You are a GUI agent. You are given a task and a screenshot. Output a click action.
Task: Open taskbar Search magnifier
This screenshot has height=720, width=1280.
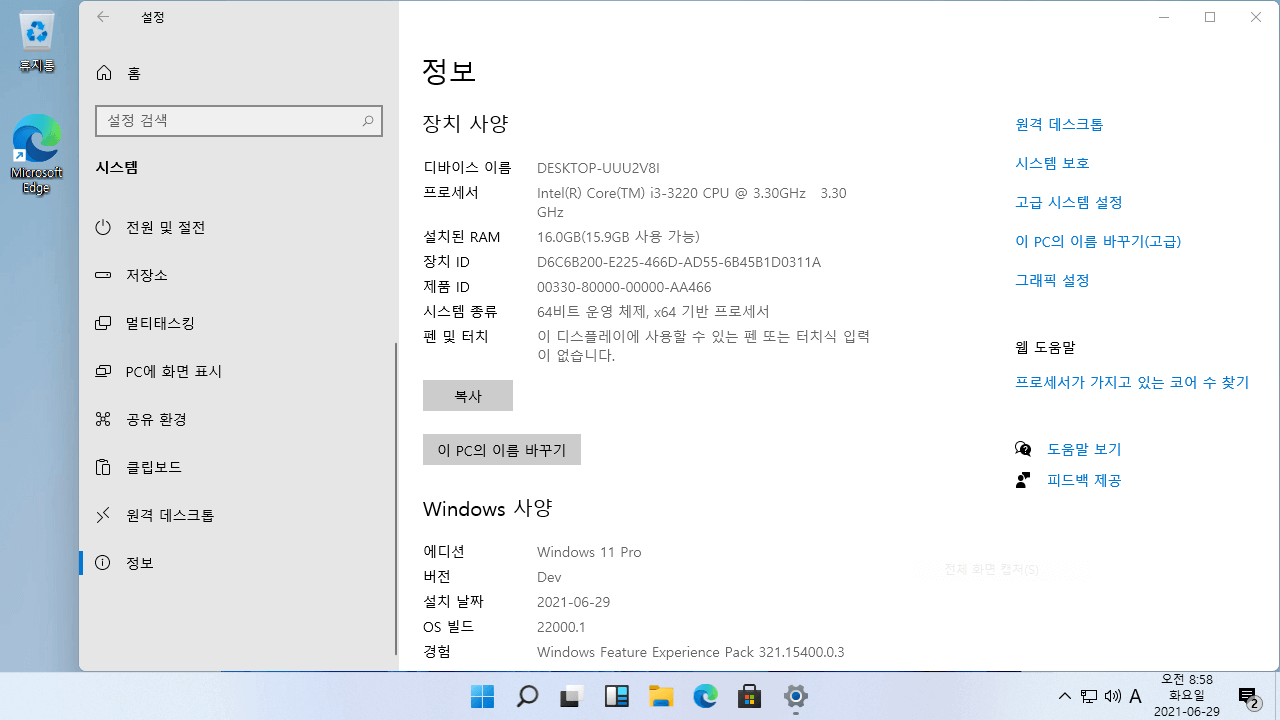tap(527, 696)
